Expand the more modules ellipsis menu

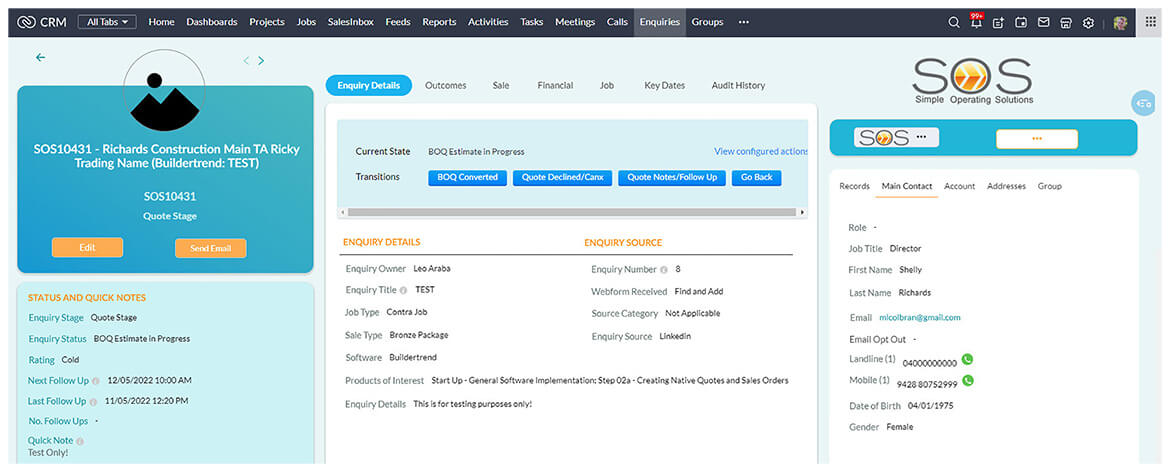(743, 22)
